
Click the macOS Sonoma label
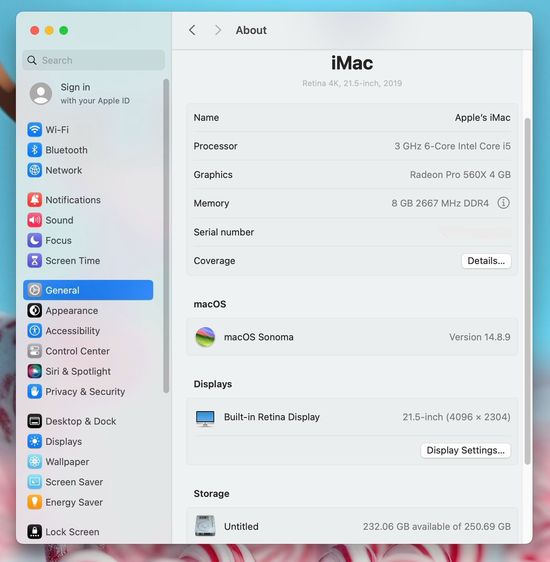(x=258, y=337)
